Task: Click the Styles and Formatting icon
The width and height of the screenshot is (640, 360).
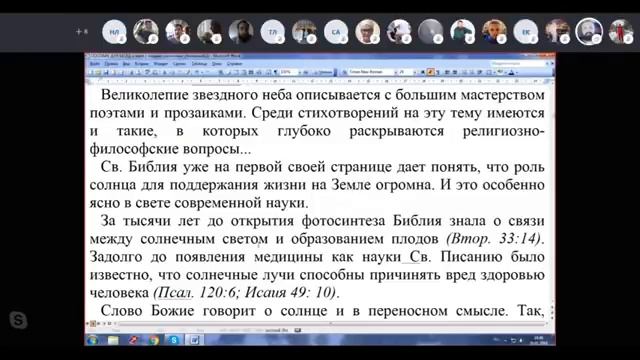Action: point(344,72)
